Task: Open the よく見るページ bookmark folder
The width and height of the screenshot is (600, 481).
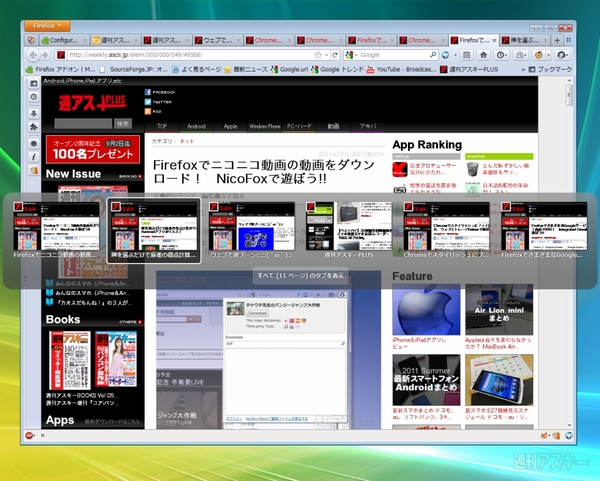Action: pyautogui.click(x=197, y=70)
